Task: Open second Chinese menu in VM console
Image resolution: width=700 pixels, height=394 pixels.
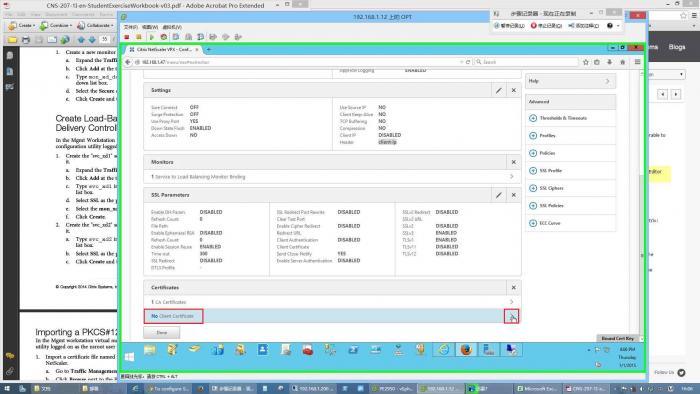Action: 150,27
